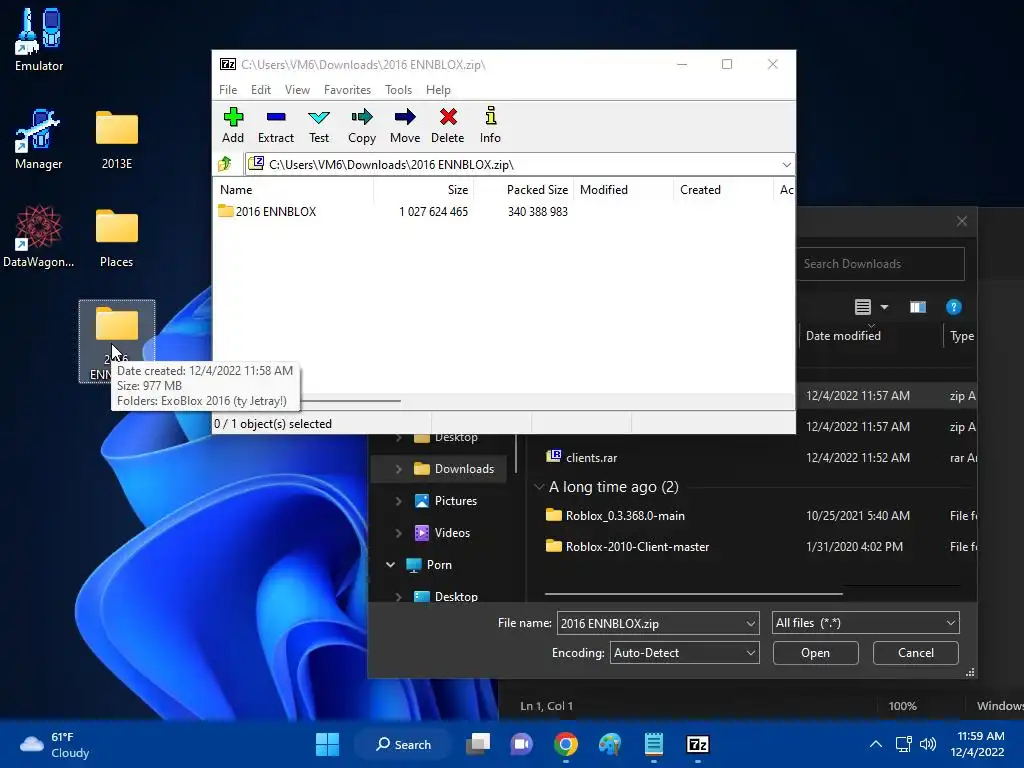1024x768 pixels.
Task: Open the Favorites menu in 7-Zip
Action: [347, 89]
